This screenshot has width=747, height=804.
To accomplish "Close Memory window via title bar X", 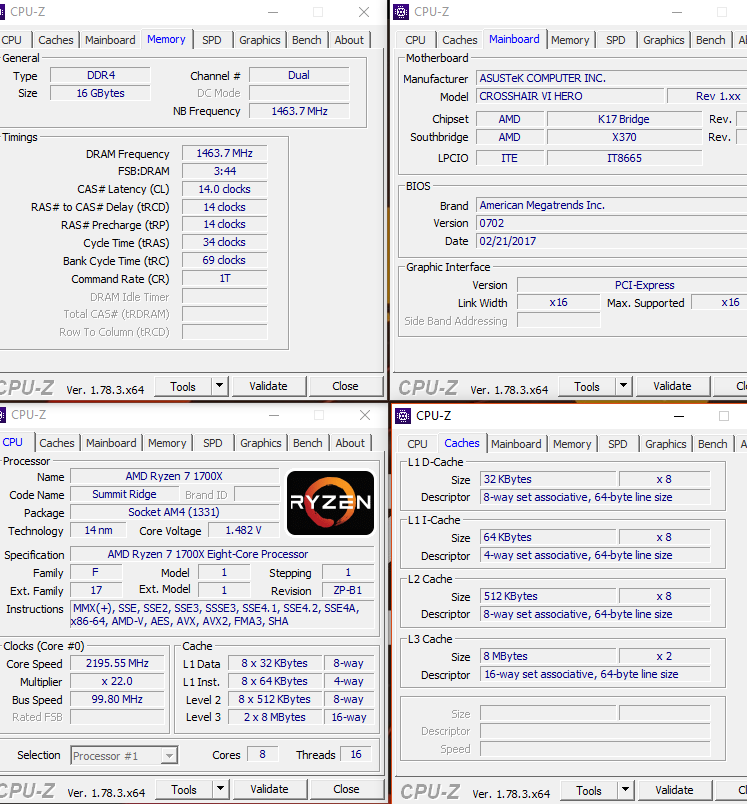I will coord(364,12).
